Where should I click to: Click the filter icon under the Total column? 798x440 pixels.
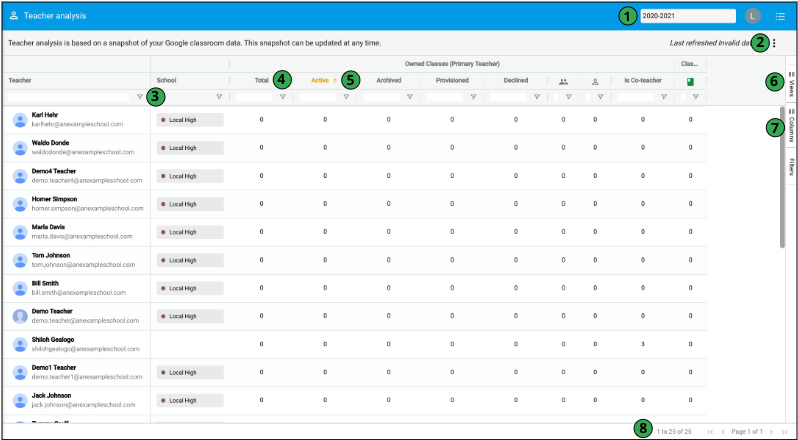283,97
